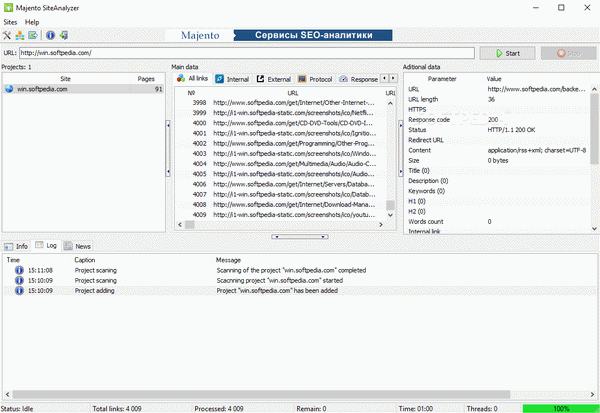Click the URL column header in Main data
Image resolution: width=600 pixels, height=413 pixels.
pyautogui.click(x=293, y=93)
